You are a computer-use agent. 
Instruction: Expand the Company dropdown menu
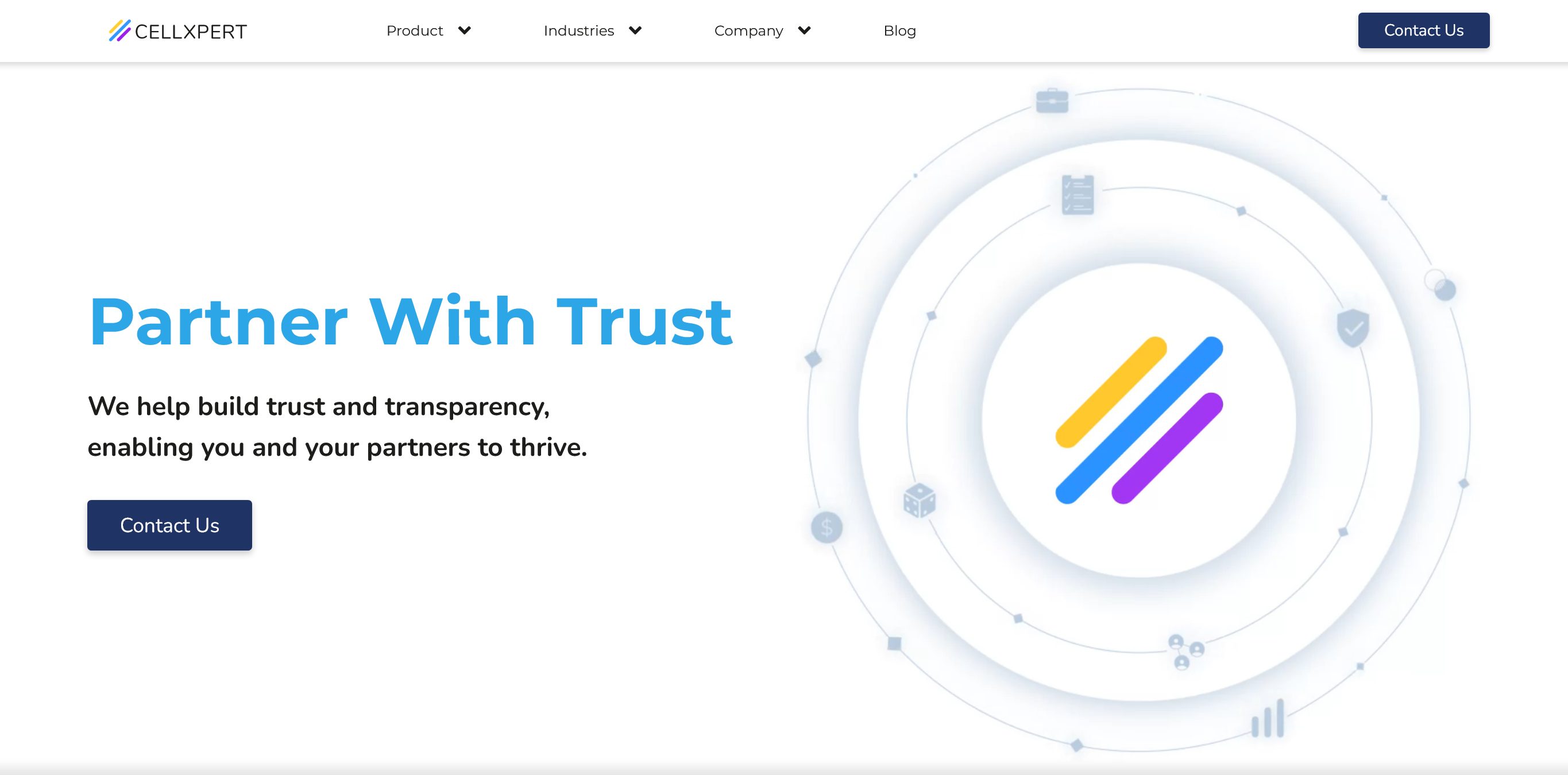click(763, 30)
